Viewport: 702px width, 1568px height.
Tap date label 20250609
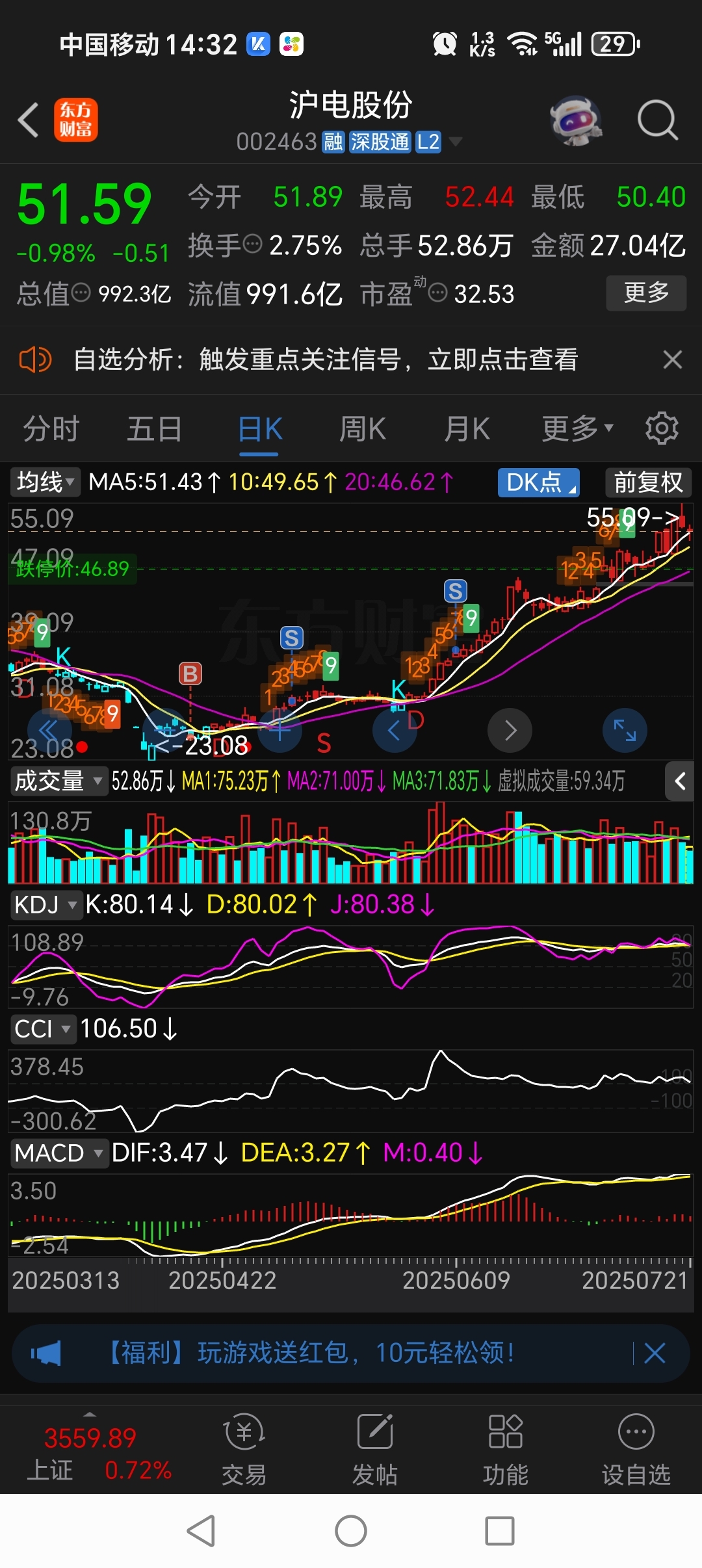456,1281
